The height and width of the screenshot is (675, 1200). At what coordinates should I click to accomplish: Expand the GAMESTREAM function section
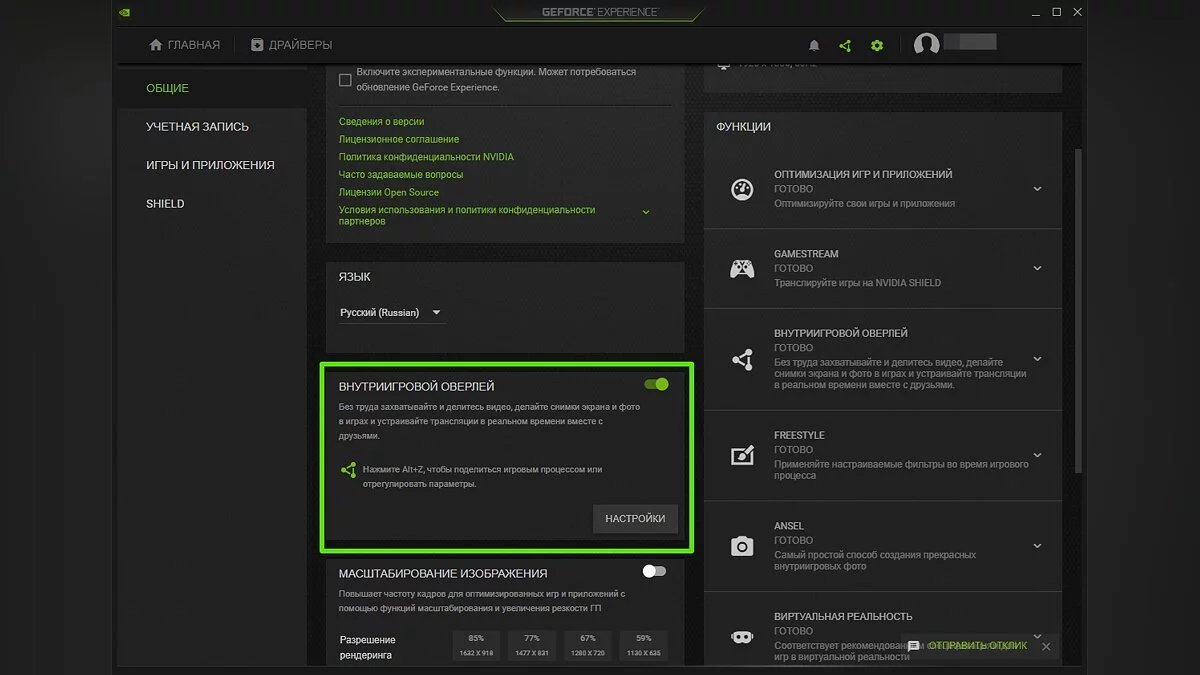click(1037, 268)
